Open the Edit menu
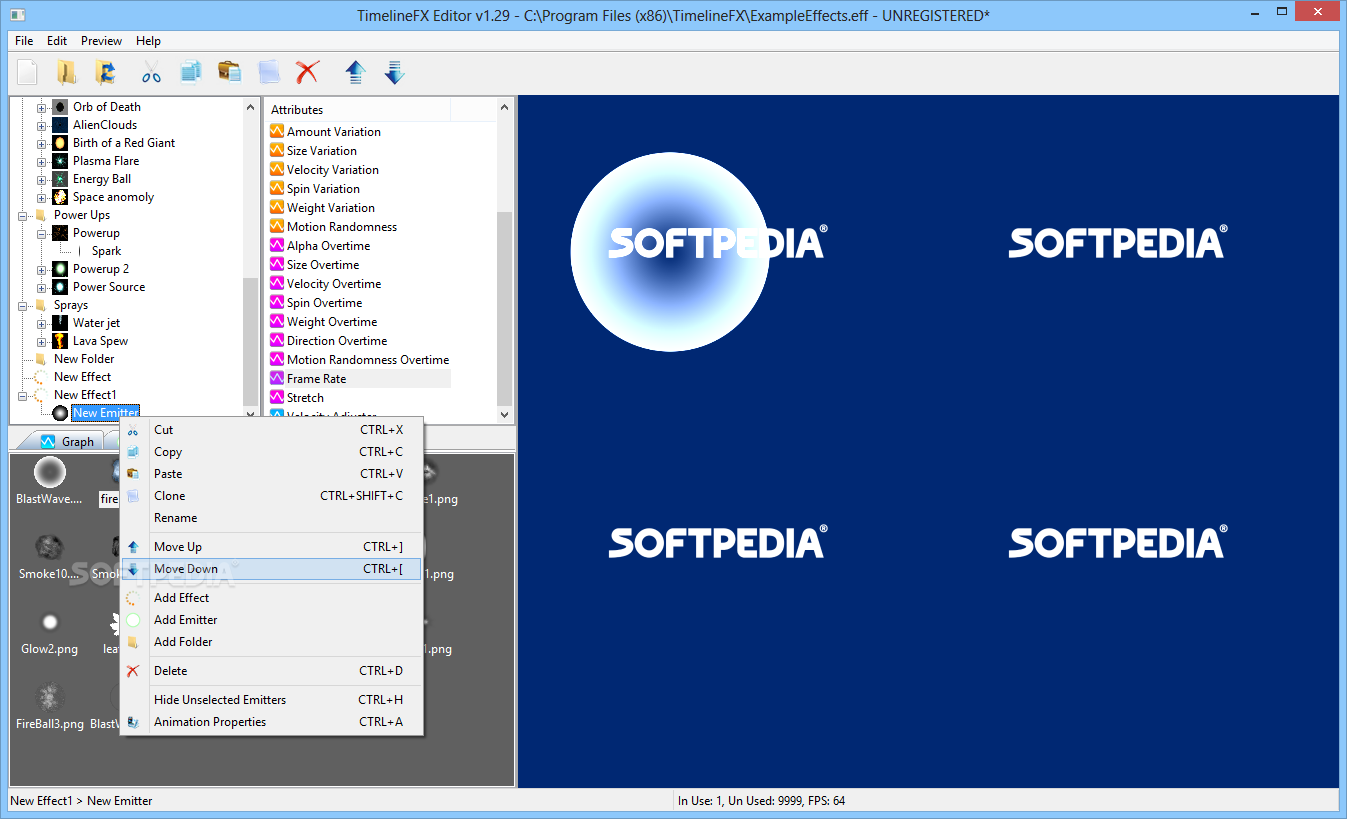Screen dimensions: 1347x819 click(x=57, y=41)
